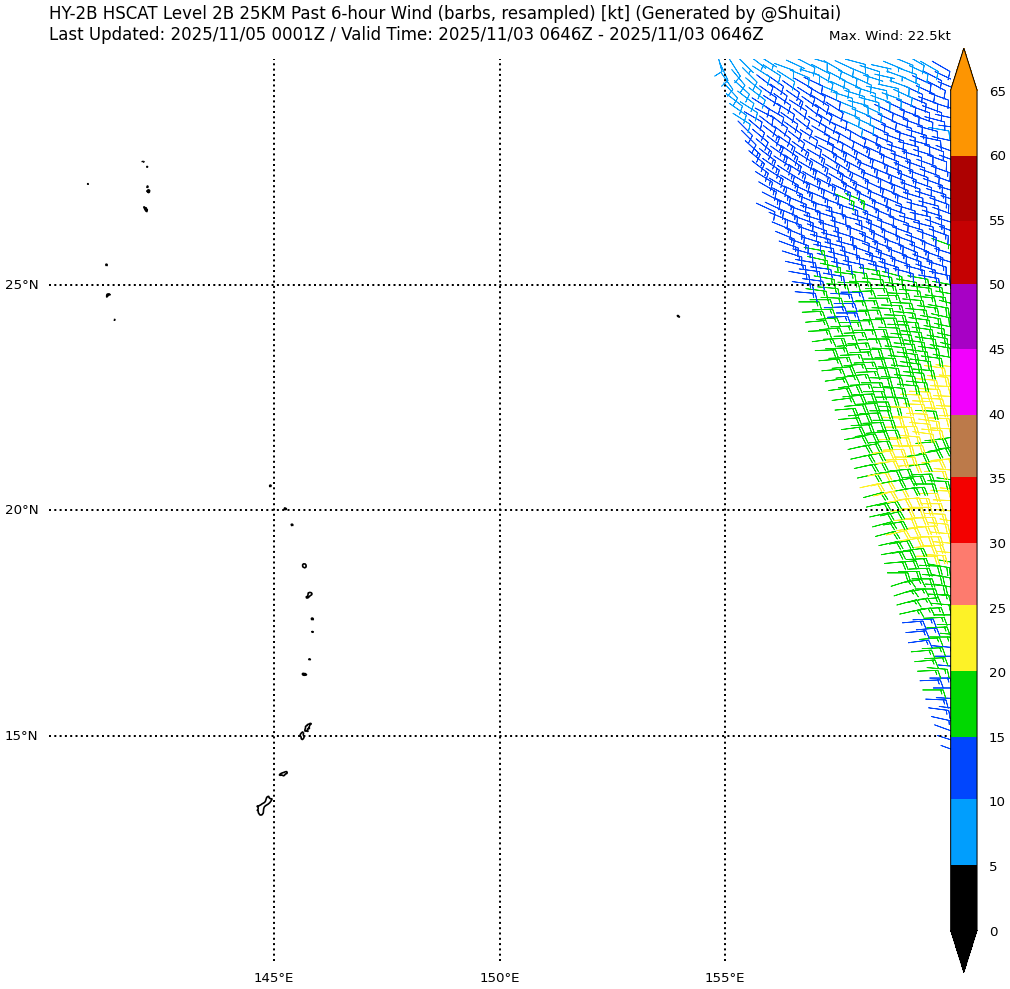Click the Max. Wind 22.5kt text
The image size is (1010, 989).
pos(889,36)
